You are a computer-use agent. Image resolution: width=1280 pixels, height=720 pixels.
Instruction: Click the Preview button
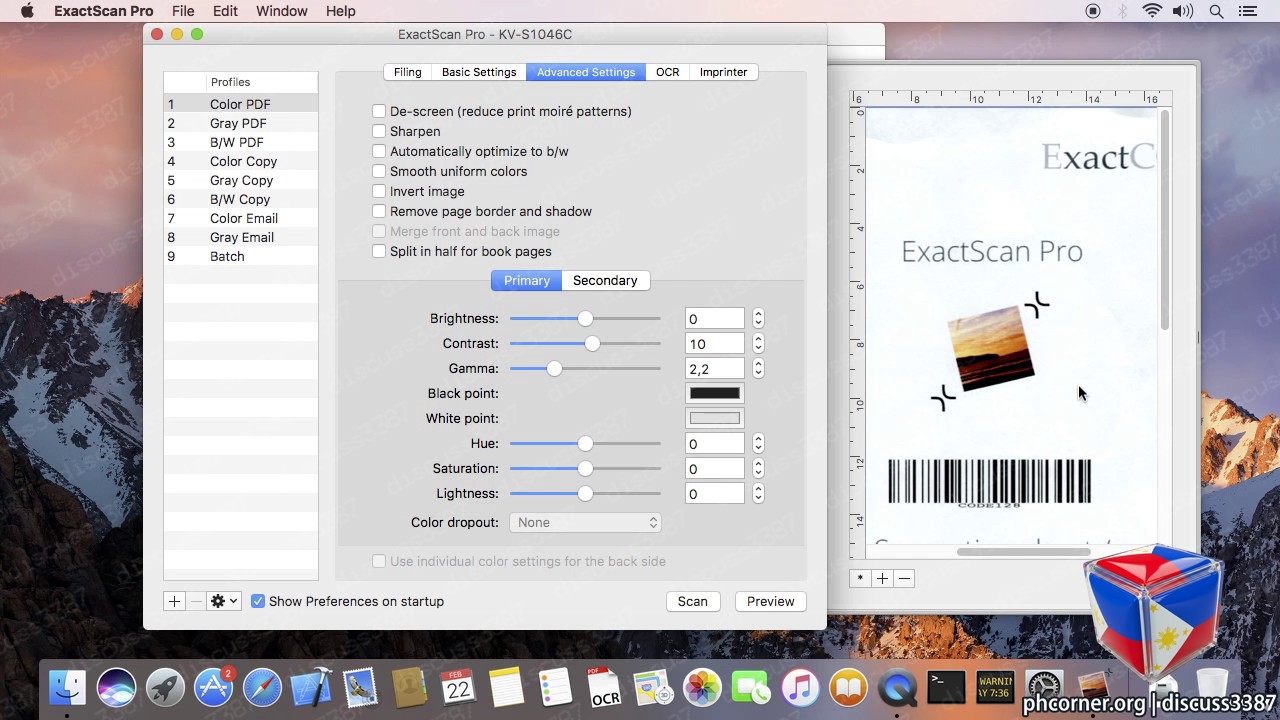[770, 601]
